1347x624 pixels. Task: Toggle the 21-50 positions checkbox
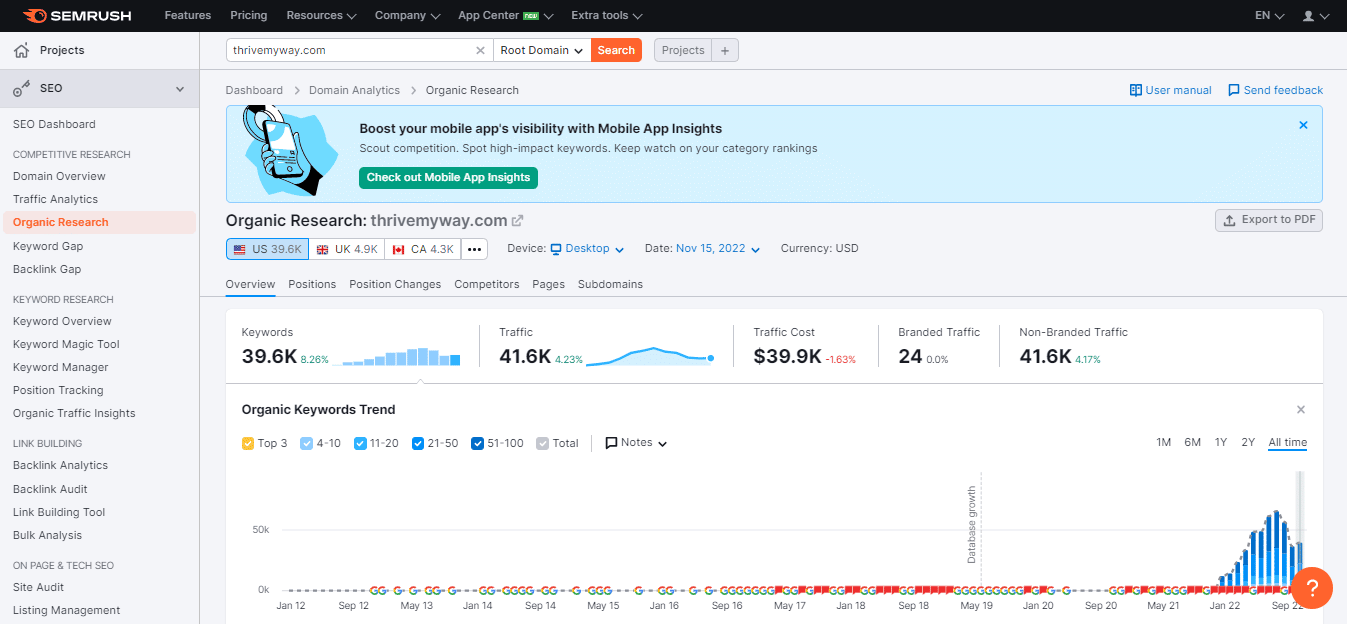(x=418, y=443)
